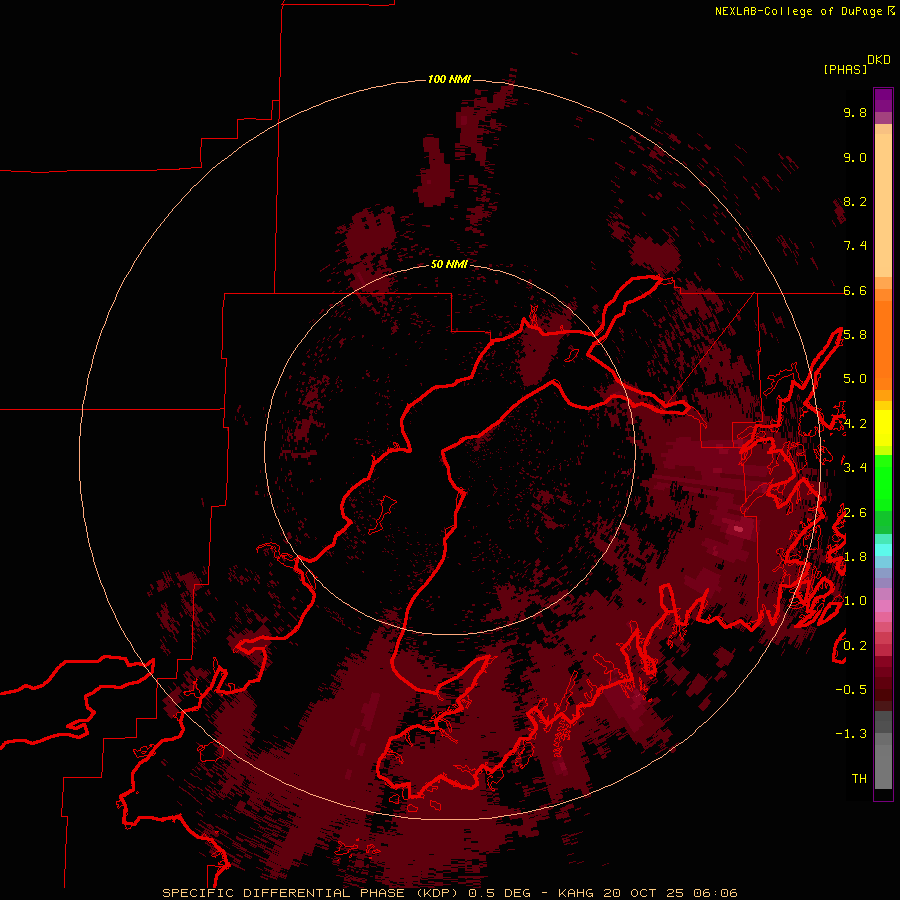This screenshot has width=900, height=900.
Task: Click the 9.0 value on the color scale
Action: (x=855, y=157)
